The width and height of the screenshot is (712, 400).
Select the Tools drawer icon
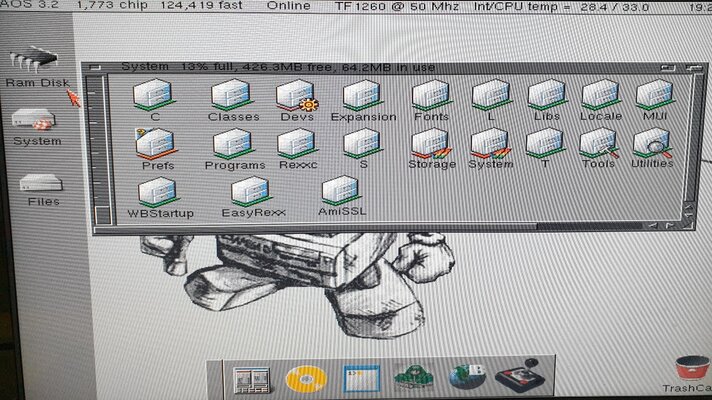(x=598, y=144)
